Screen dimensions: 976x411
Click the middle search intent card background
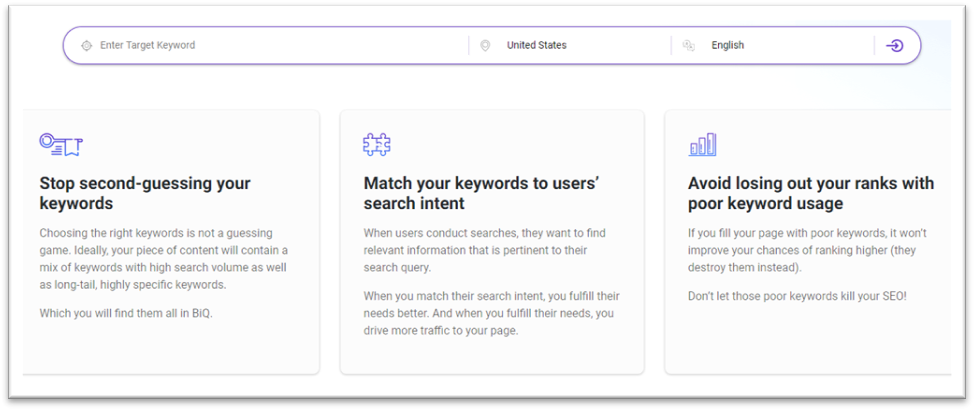492,355
